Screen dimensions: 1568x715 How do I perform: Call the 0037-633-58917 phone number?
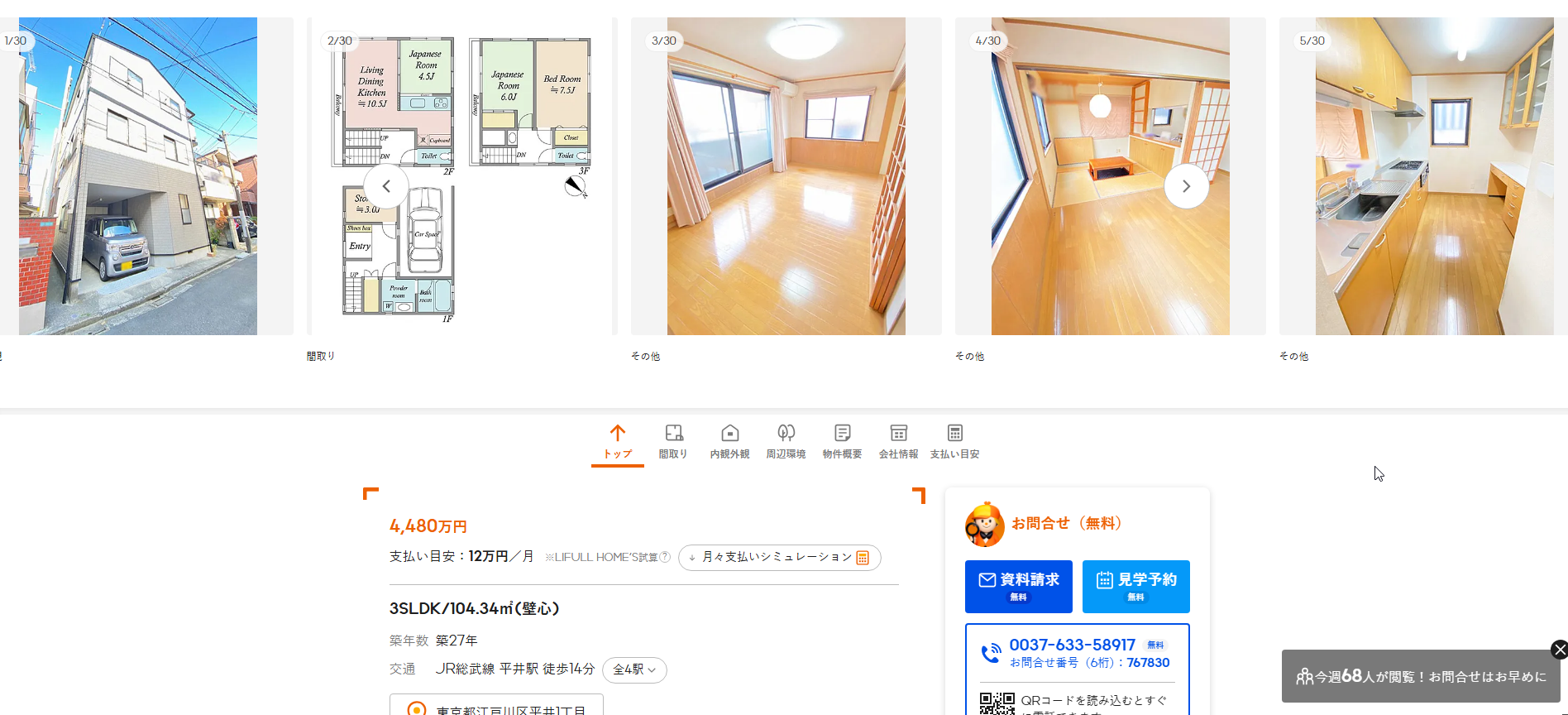pyautogui.click(x=1072, y=645)
